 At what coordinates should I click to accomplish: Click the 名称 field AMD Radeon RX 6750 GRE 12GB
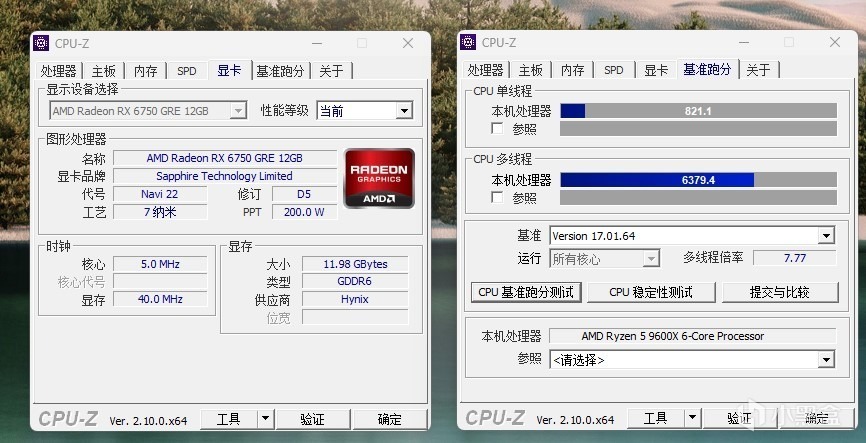click(x=225, y=158)
